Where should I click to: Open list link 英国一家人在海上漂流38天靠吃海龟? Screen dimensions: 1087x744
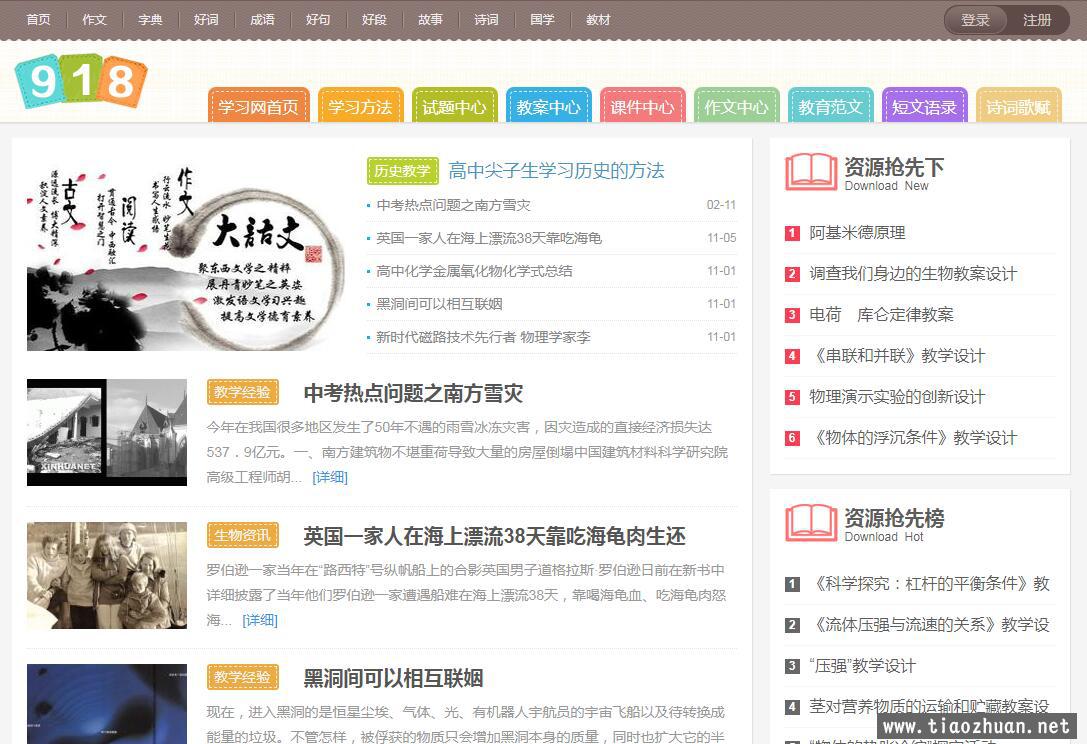(489, 238)
